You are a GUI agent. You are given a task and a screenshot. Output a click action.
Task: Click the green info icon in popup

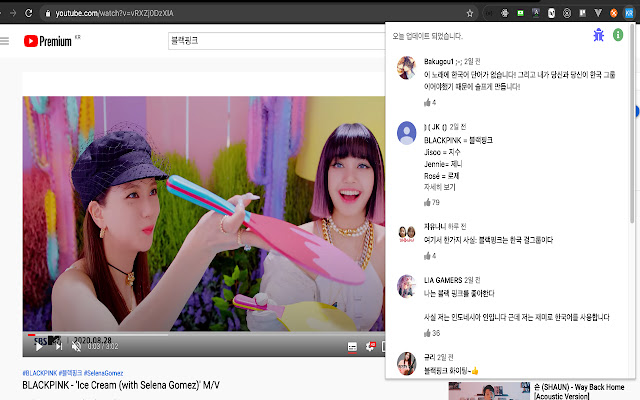[618, 35]
